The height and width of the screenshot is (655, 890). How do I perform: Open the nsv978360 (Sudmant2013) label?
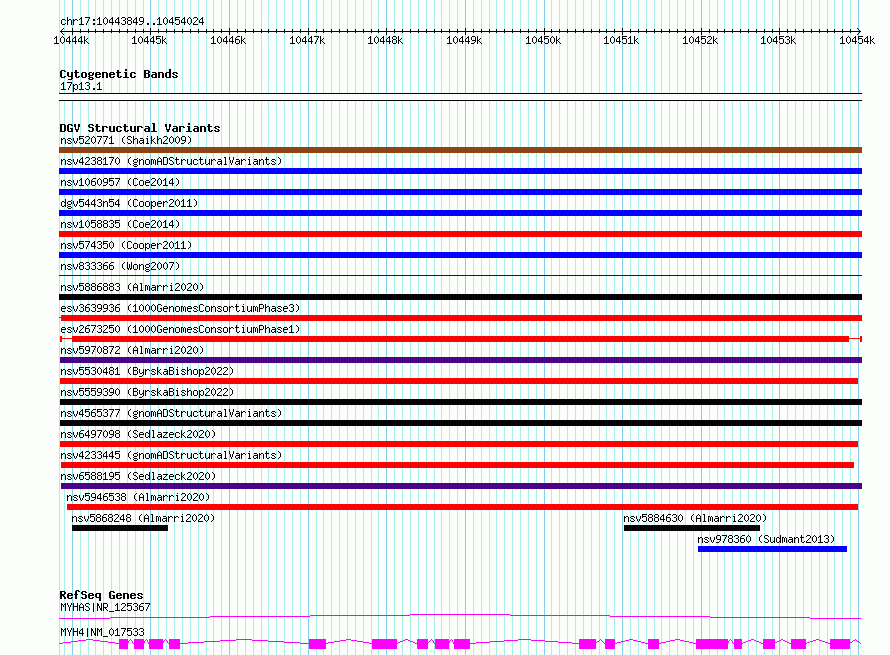(x=766, y=539)
